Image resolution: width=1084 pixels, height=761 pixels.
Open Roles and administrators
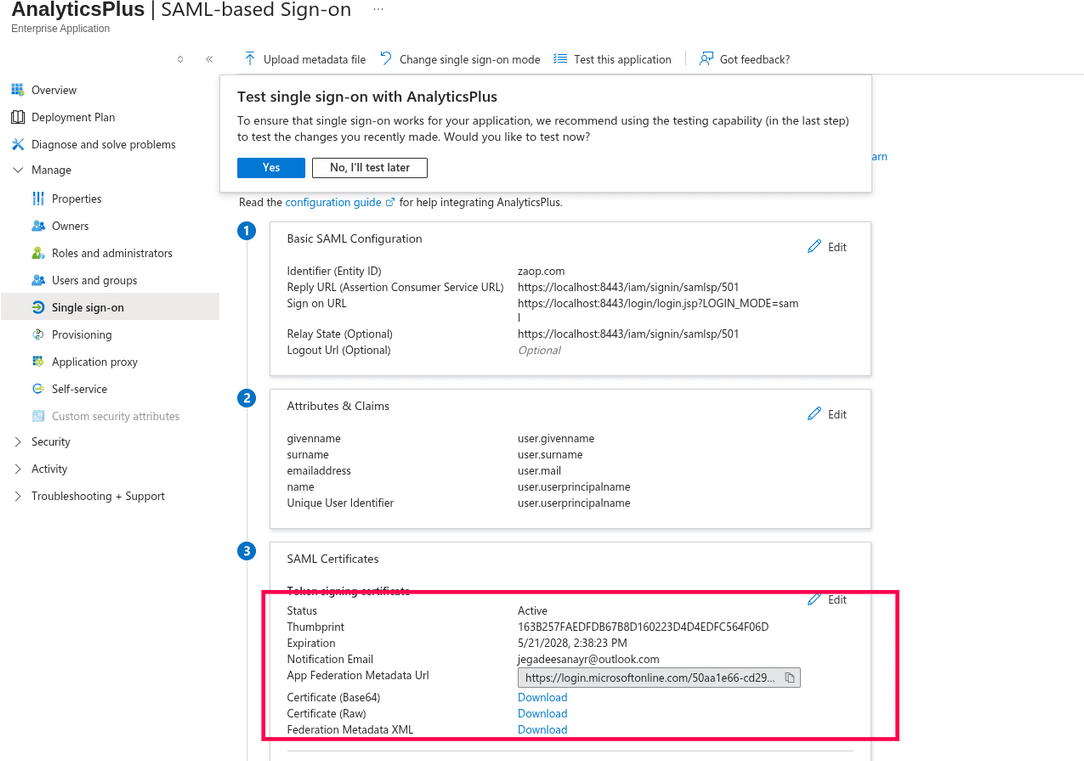point(112,253)
